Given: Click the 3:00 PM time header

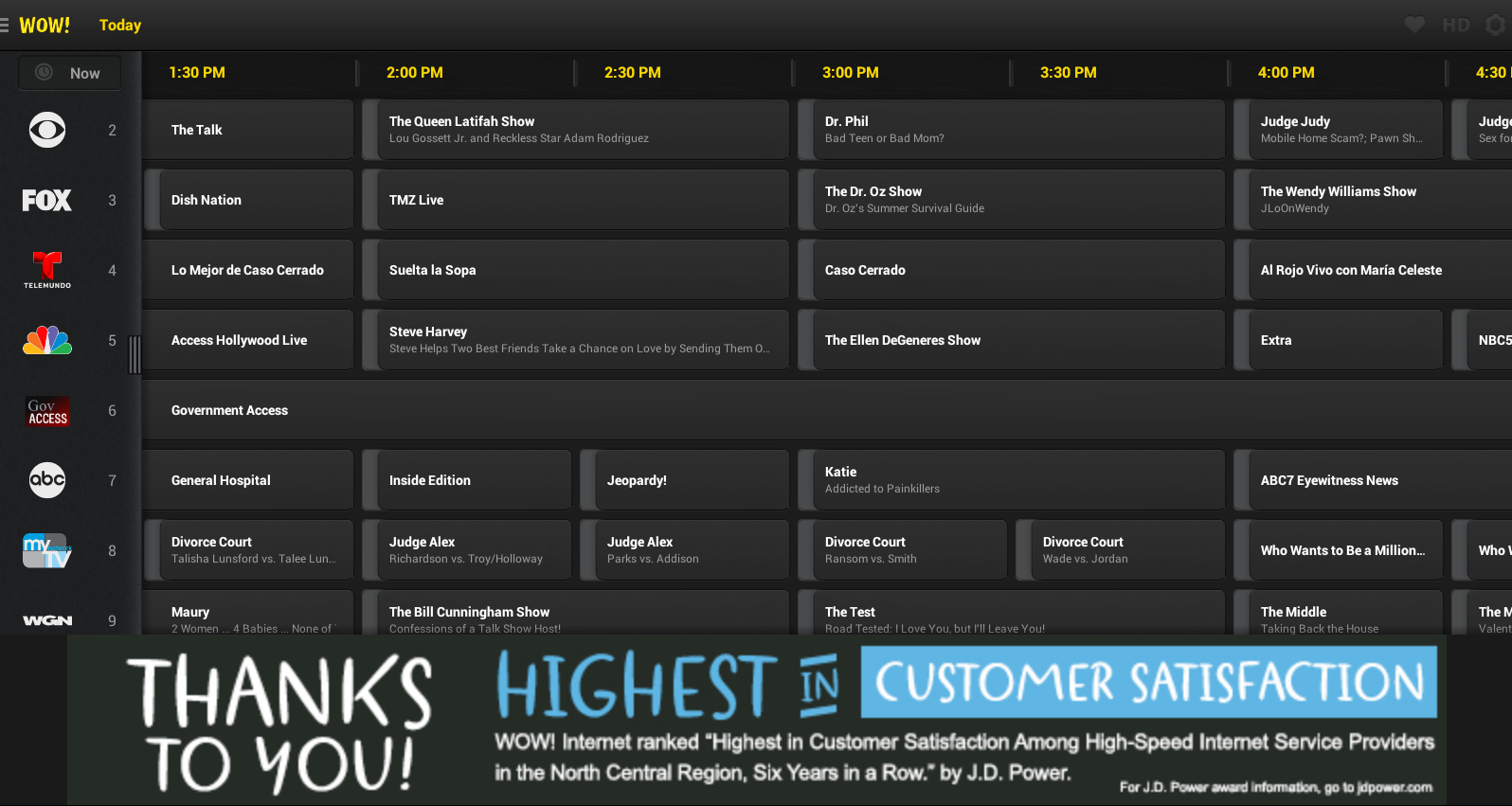Looking at the screenshot, I should coord(851,72).
